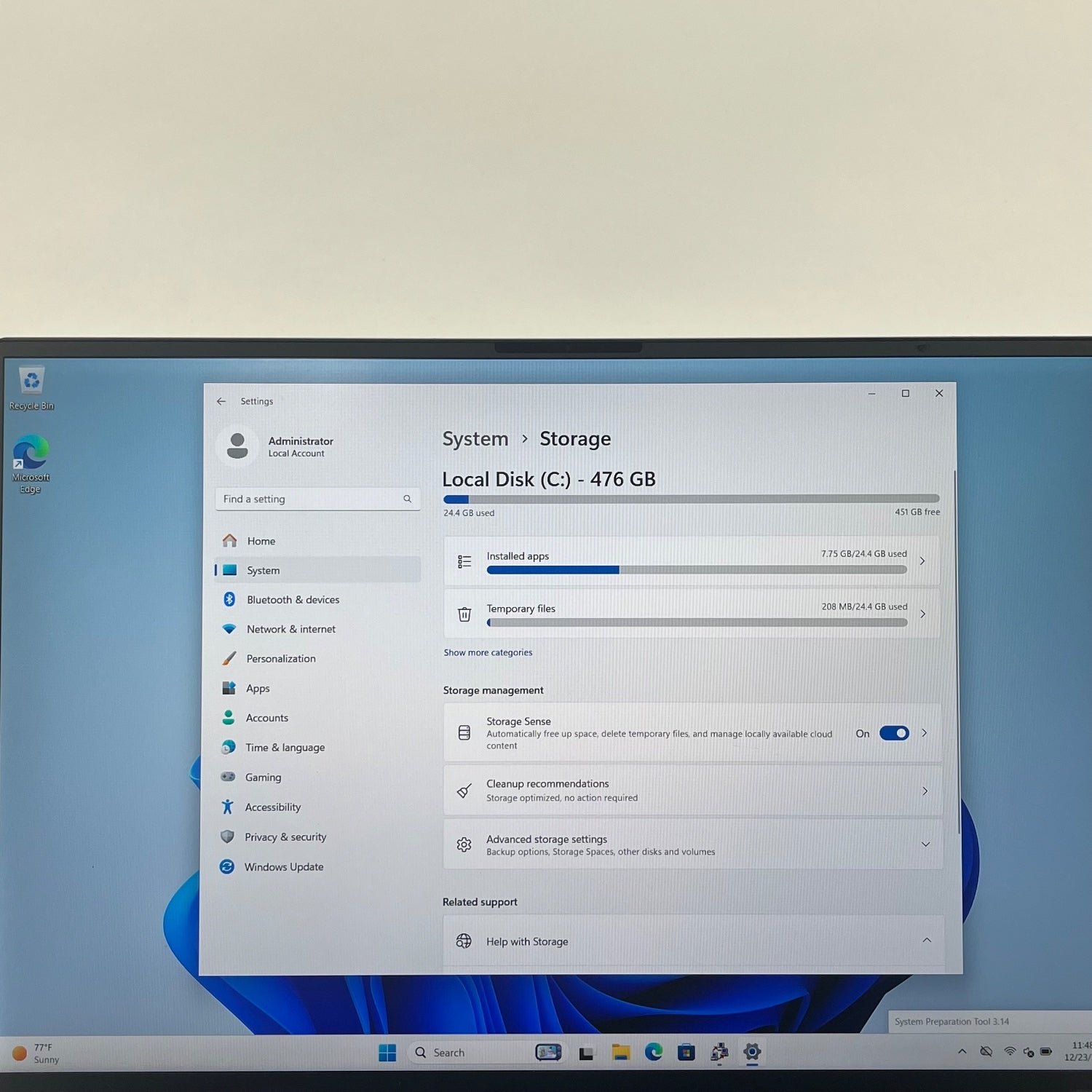
Task: Turn off the Storage Sense toggle
Action: 893,733
